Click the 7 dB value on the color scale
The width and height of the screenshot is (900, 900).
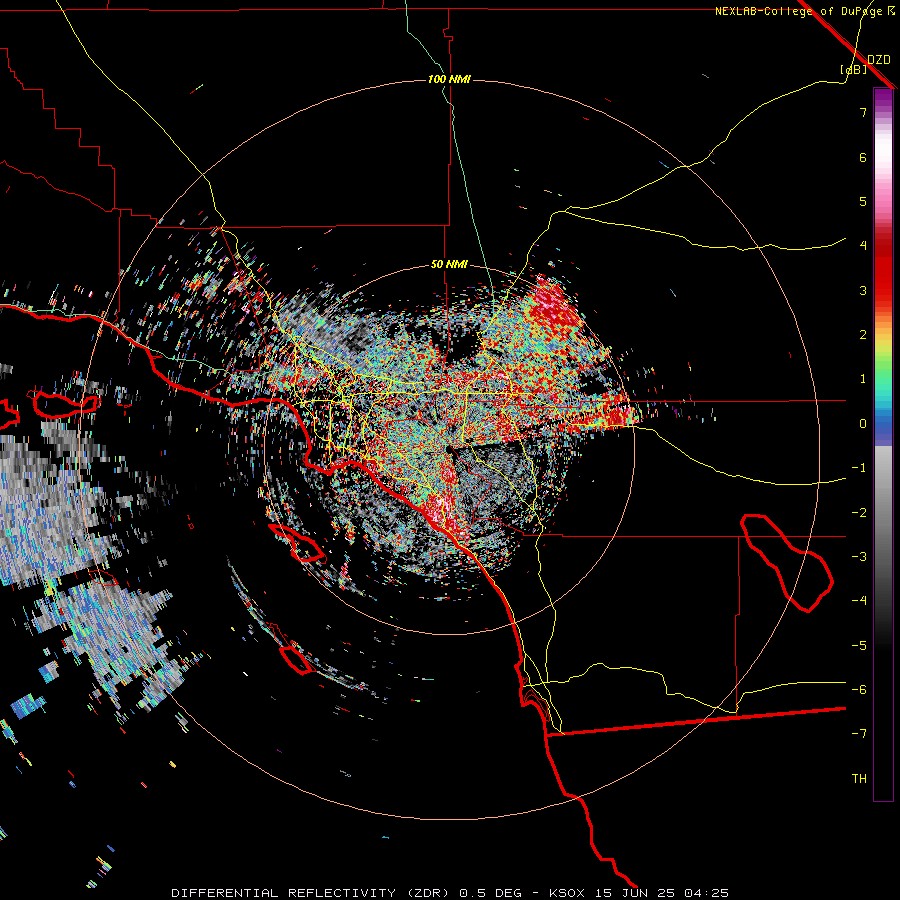863,112
